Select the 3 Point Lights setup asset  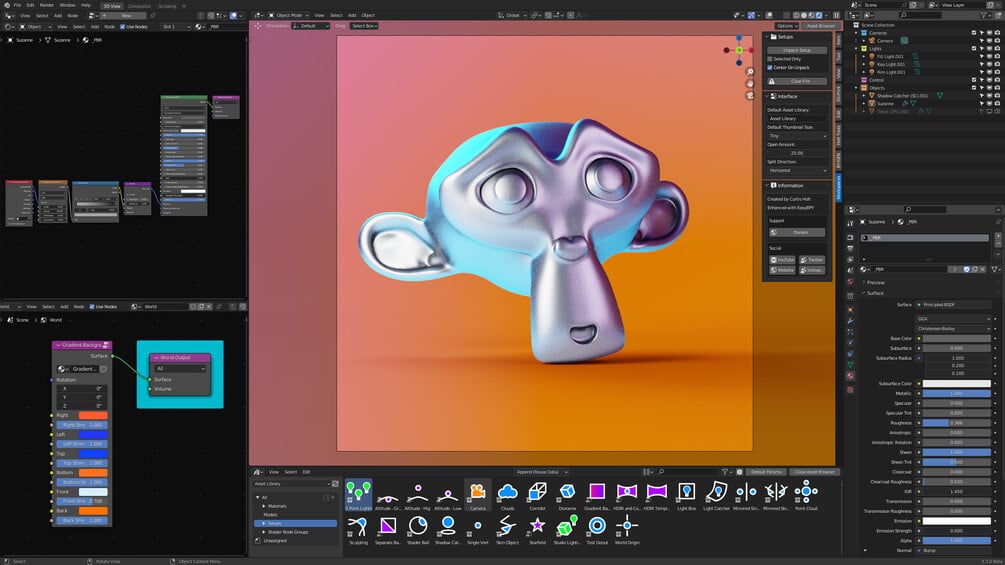(x=358, y=494)
